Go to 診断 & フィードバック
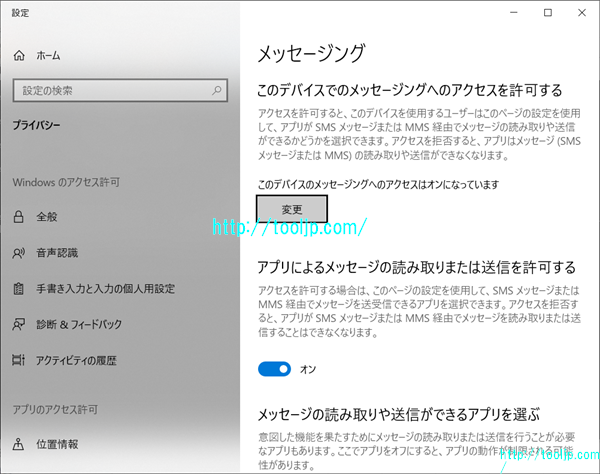 point(79,324)
